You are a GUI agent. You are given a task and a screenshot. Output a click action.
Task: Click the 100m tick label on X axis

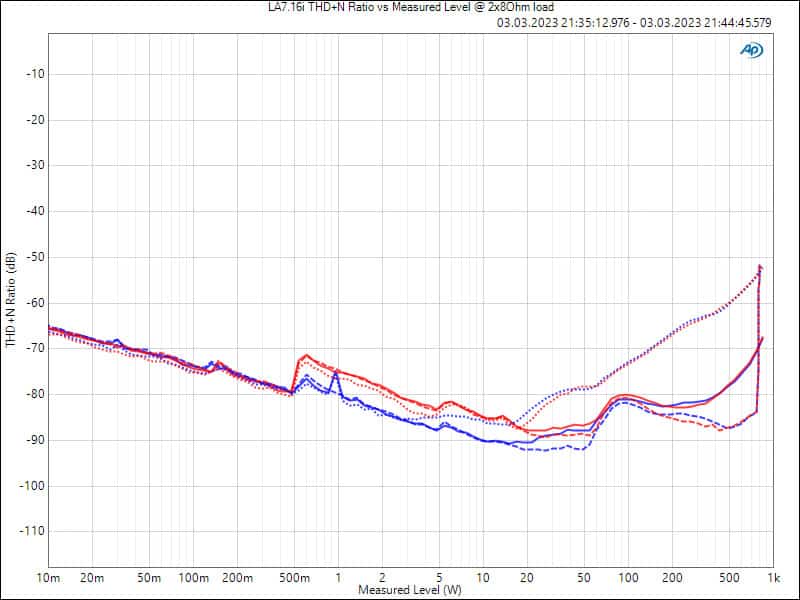click(x=193, y=579)
